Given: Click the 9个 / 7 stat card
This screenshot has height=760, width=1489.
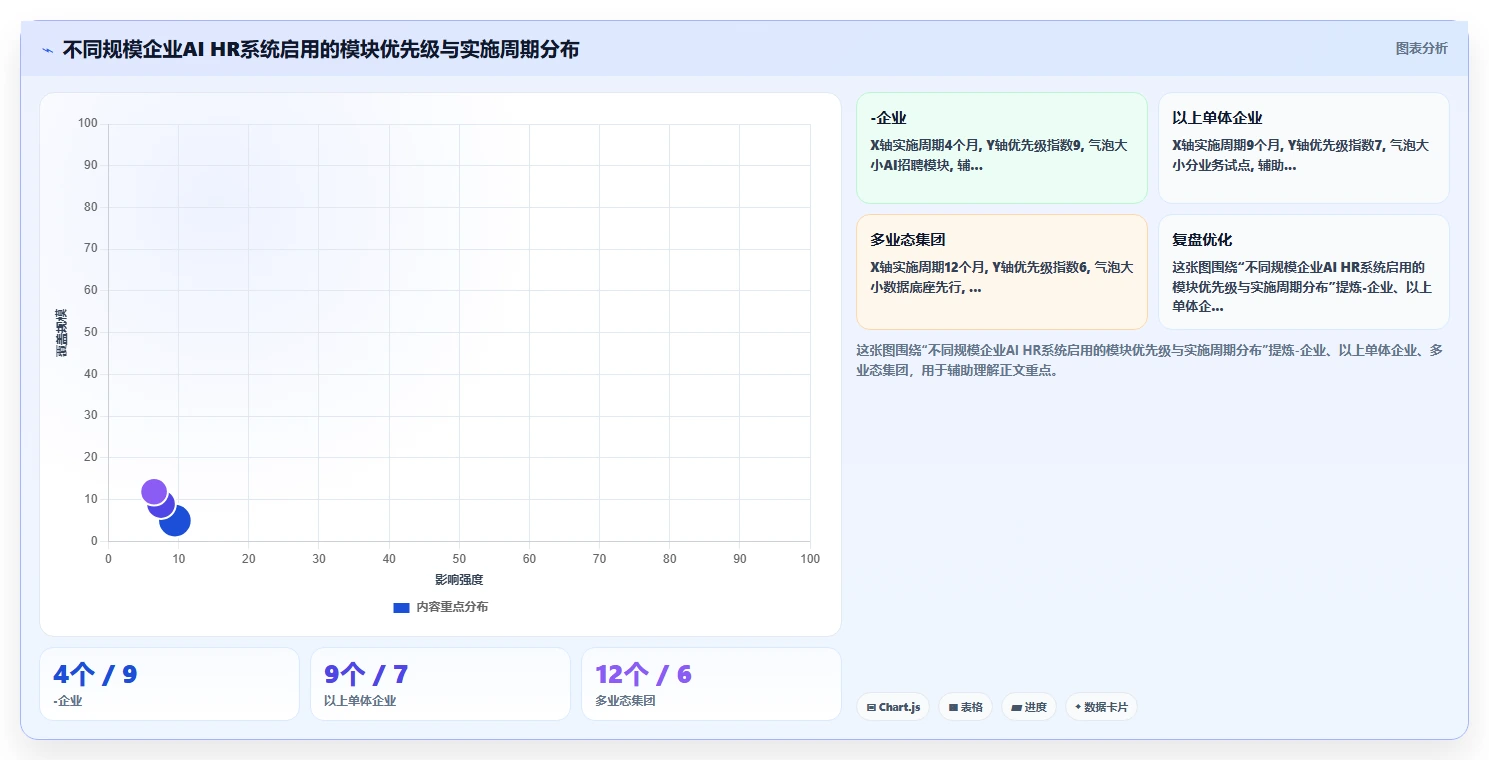Looking at the screenshot, I should (440, 684).
